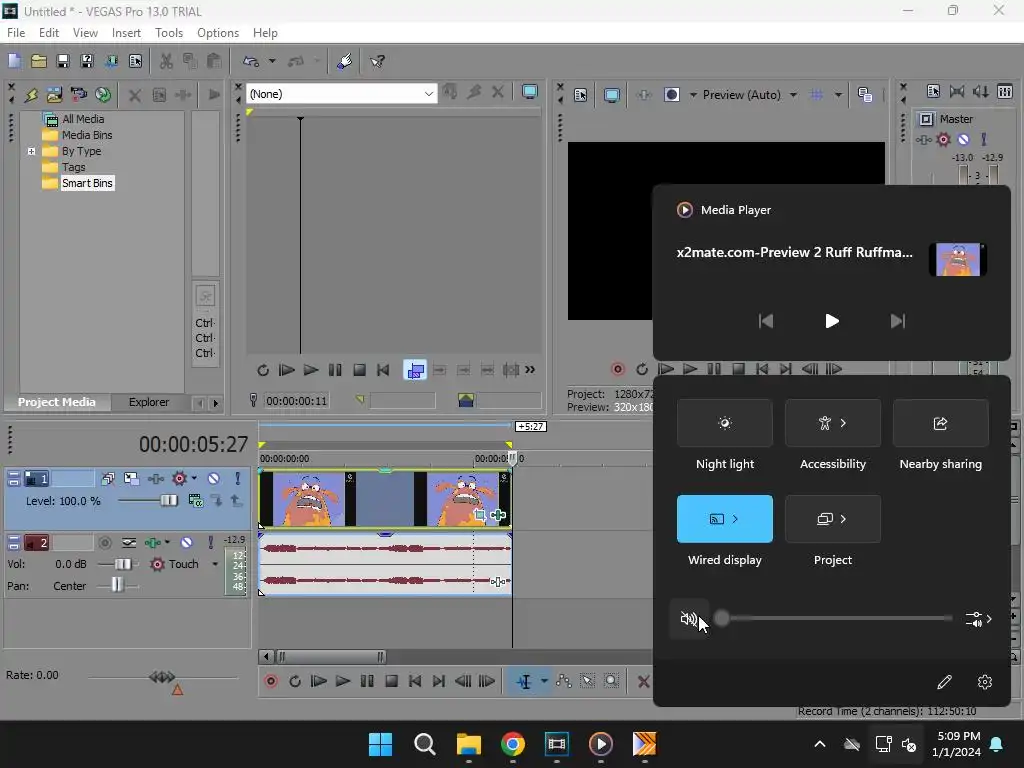The width and height of the screenshot is (1024, 768).
Task: Click the timeline Record button
Action: click(271, 681)
